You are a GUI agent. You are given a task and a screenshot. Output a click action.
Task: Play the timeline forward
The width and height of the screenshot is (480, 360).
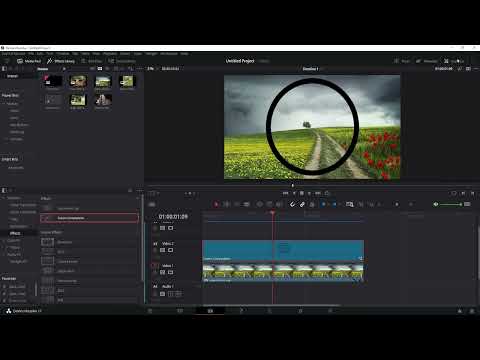pyautogui.click(x=310, y=193)
